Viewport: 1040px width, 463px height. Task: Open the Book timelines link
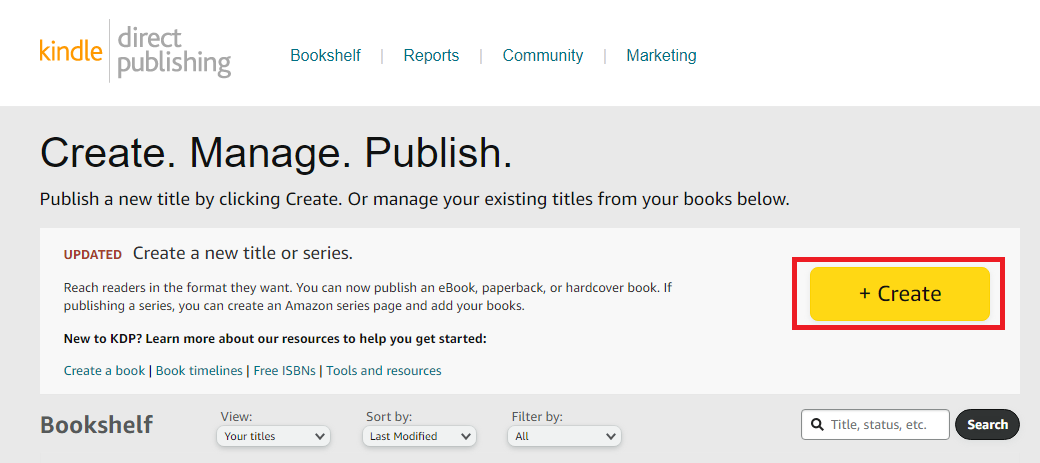click(199, 370)
